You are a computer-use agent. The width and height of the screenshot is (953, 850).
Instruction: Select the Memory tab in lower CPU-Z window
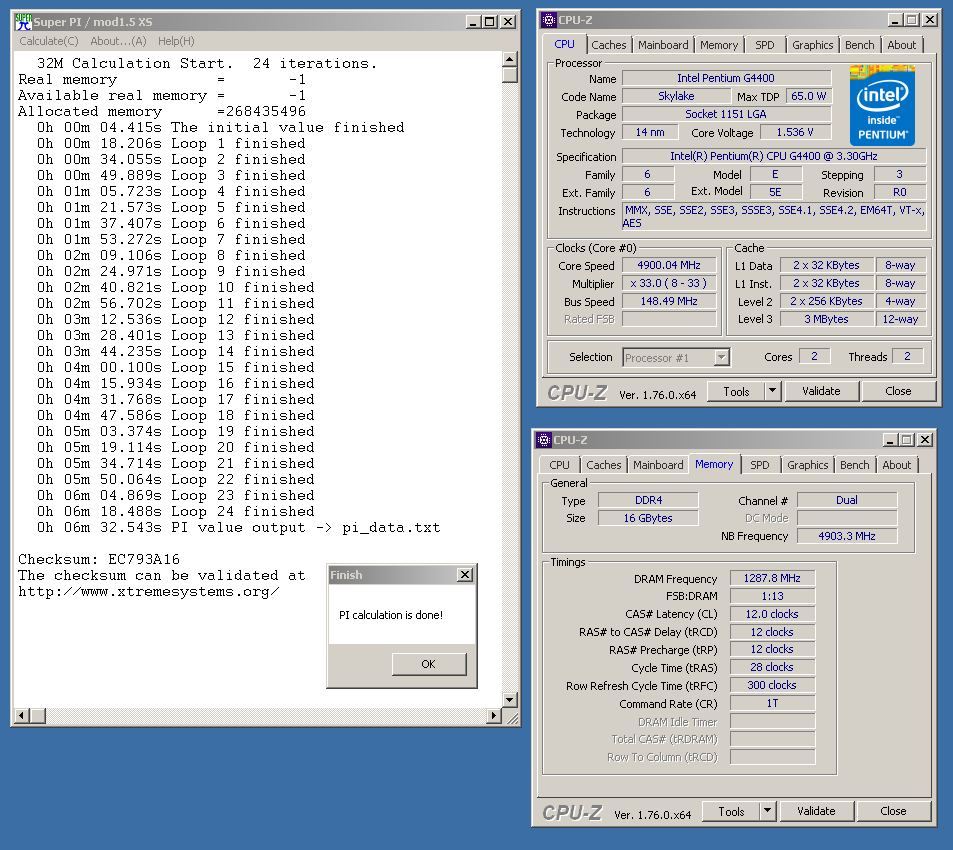pyautogui.click(x=714, y=464)
